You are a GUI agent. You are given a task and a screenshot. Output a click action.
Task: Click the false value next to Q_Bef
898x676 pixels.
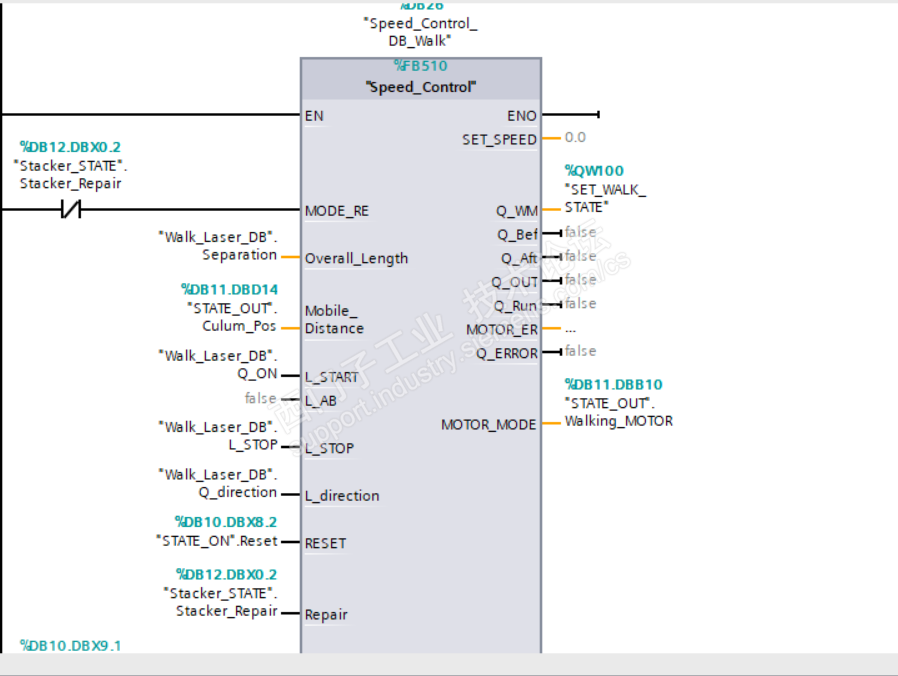pyautogui.click(x=580, y=232)
